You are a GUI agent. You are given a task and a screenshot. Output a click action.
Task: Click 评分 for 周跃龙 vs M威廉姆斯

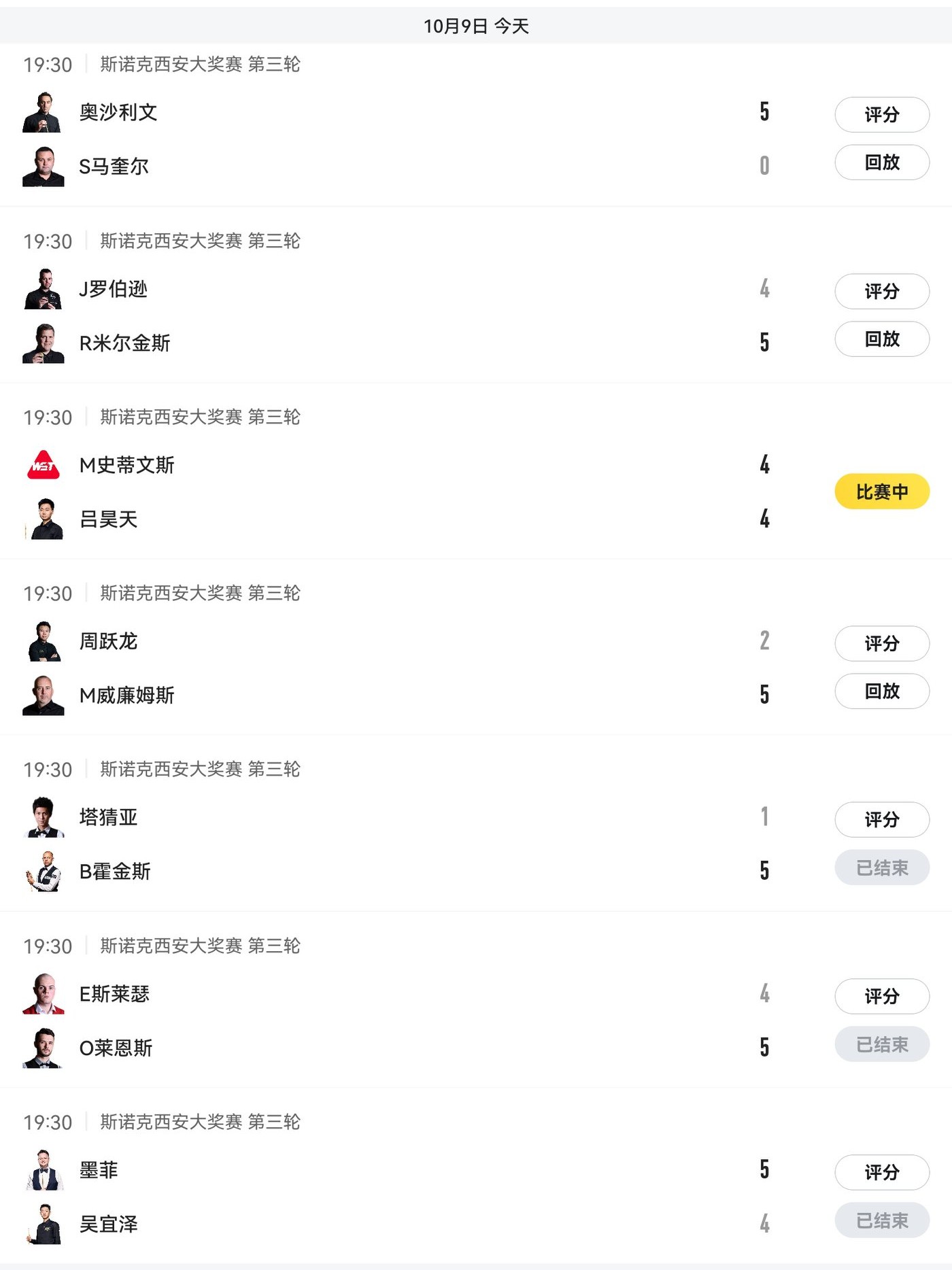pos(881,643)
